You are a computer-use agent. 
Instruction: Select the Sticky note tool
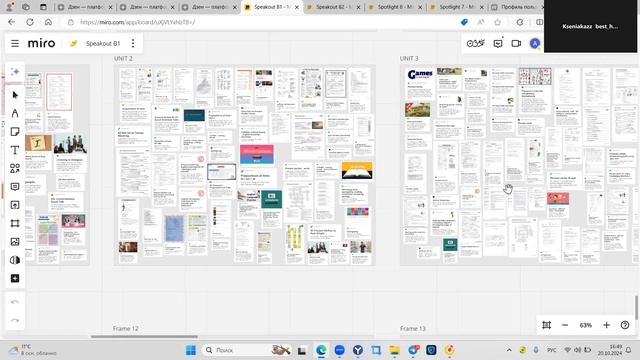point(15,132)
